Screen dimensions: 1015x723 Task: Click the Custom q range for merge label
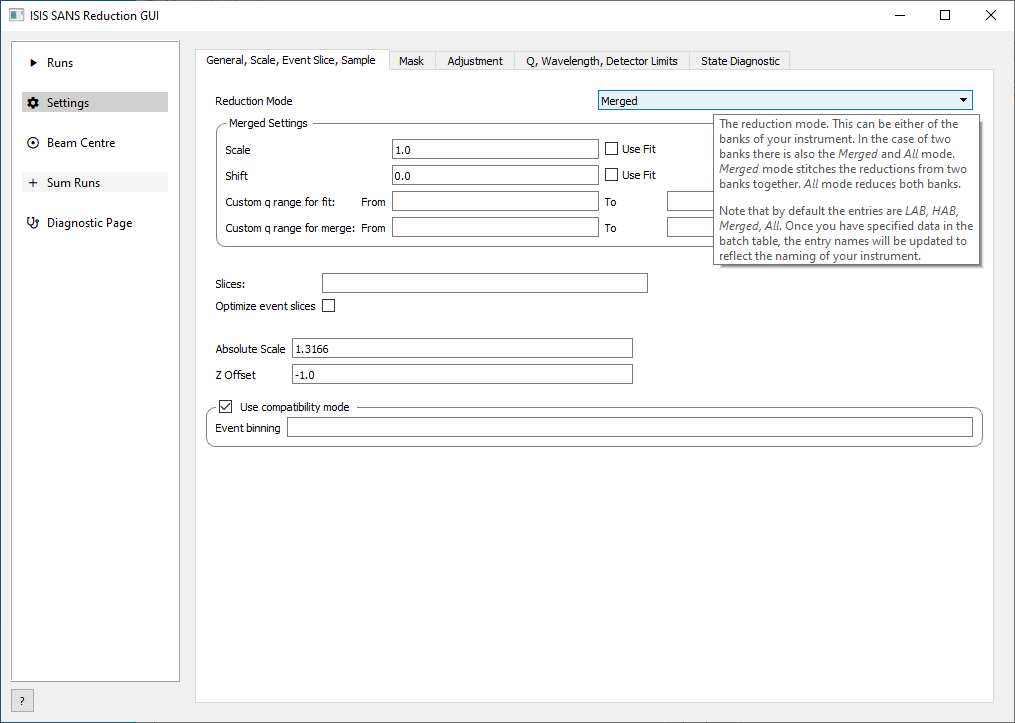click(290, 228)
